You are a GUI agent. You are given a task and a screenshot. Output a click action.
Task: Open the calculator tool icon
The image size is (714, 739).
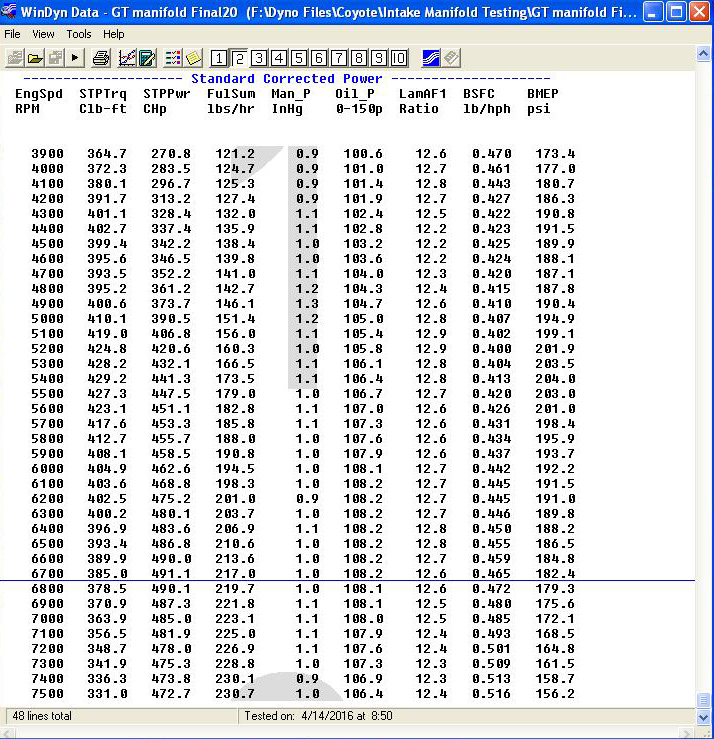click(147, 58)
